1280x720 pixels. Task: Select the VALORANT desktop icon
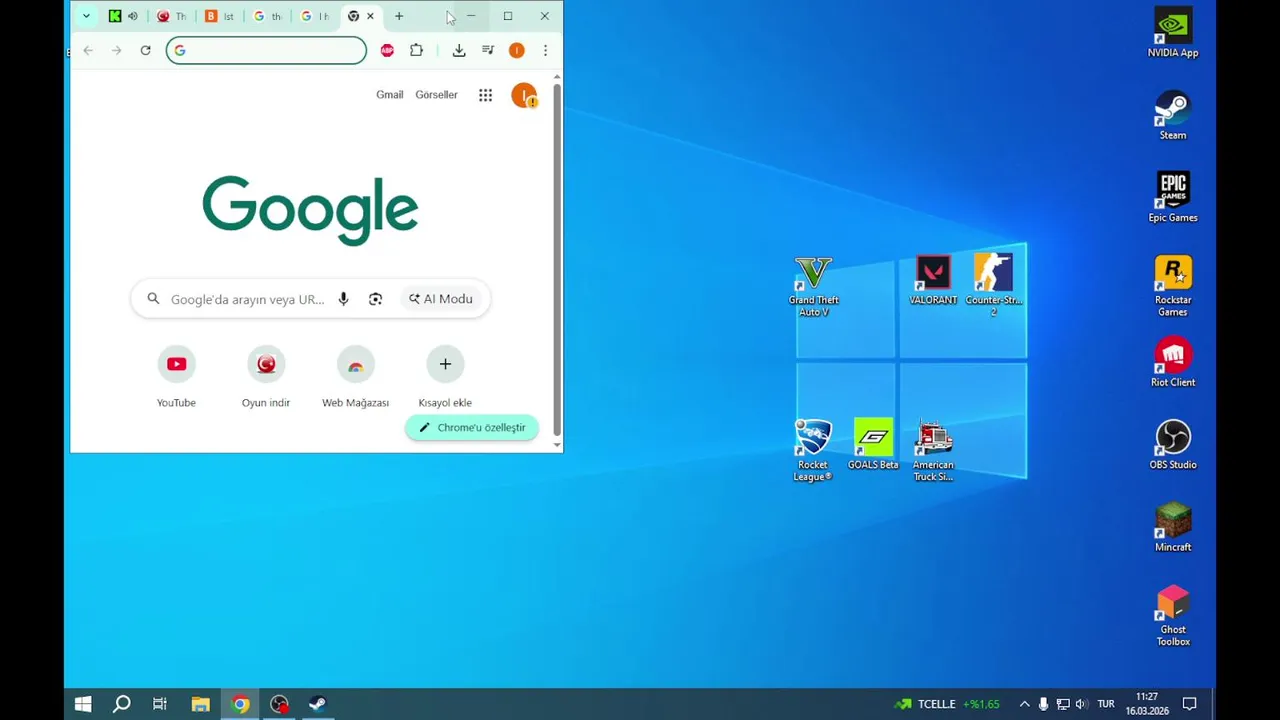(x=934, y=281)
